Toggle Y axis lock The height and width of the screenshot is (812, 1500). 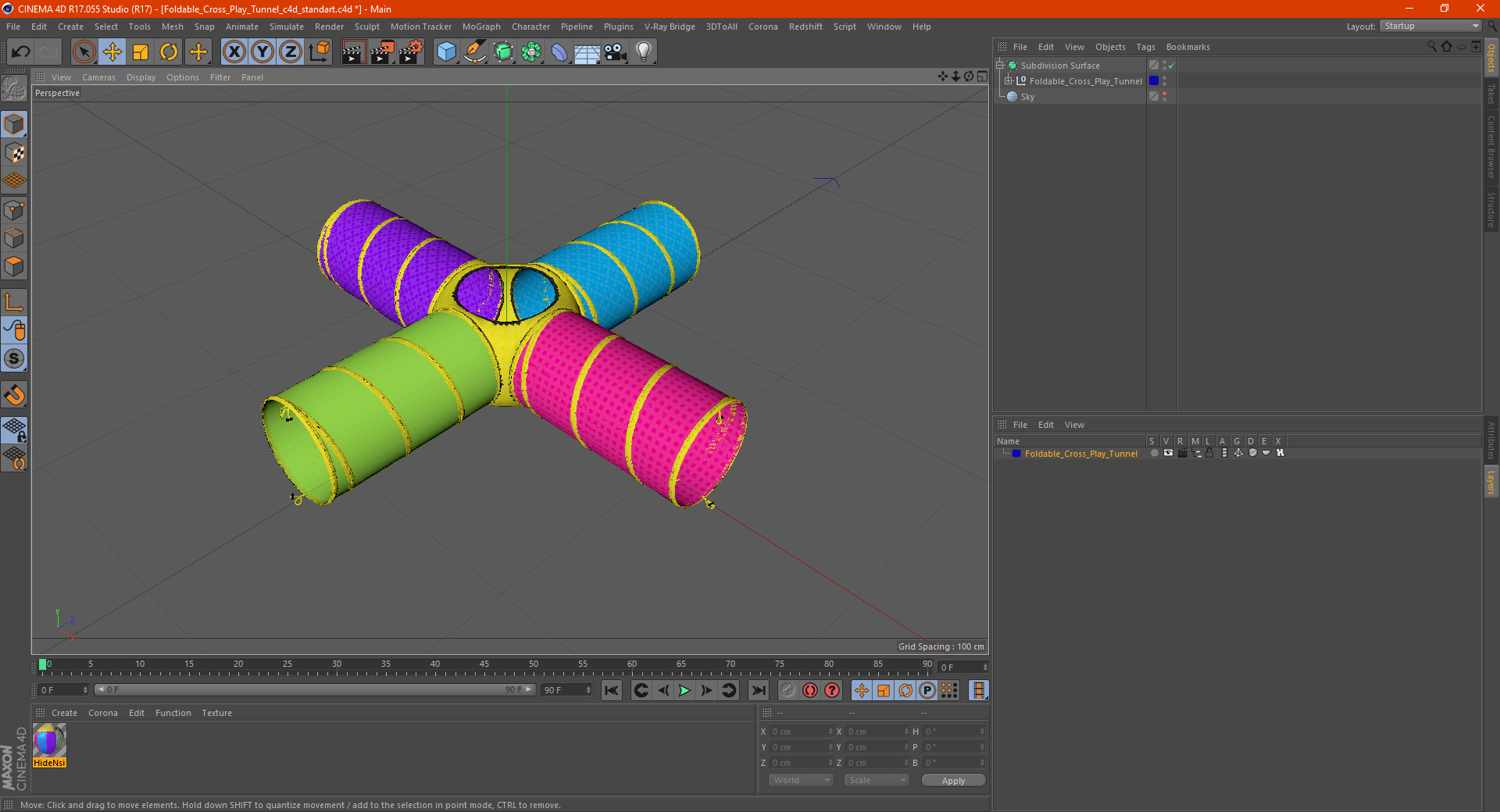coord(262,52)
